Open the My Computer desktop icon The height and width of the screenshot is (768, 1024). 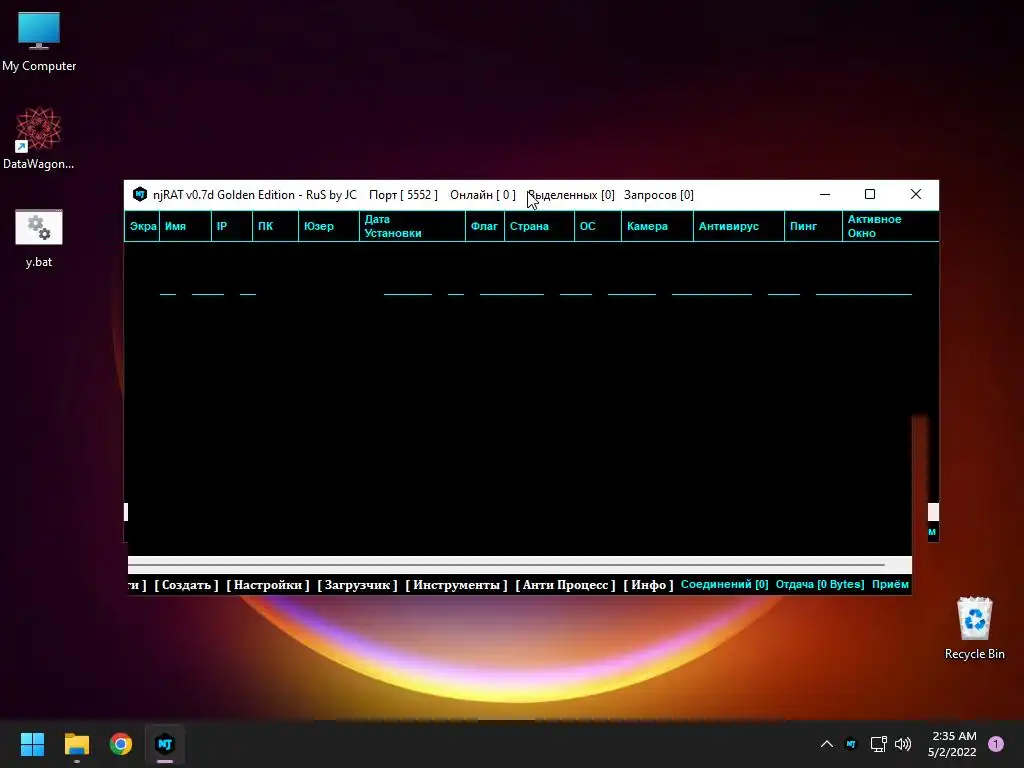coord(39,40)
